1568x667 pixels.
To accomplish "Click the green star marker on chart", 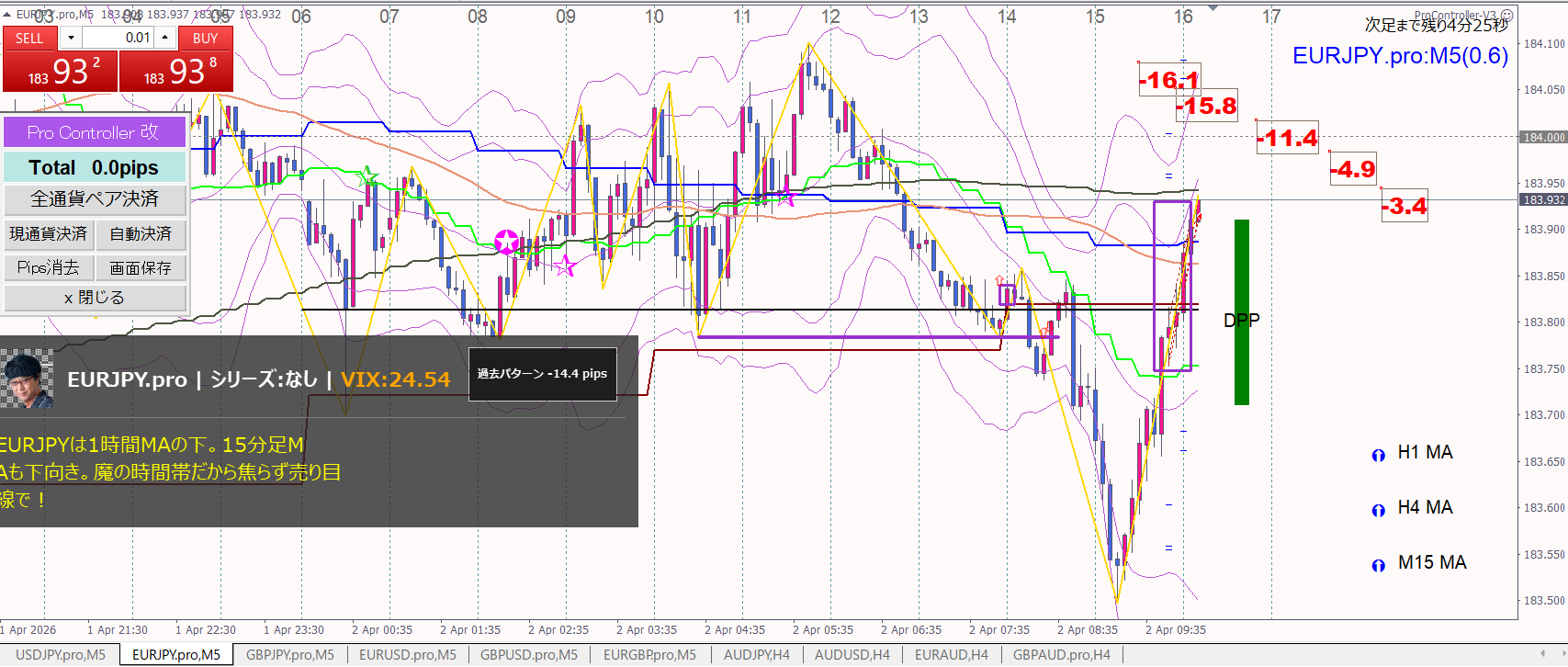I will [x=367, y=175].
